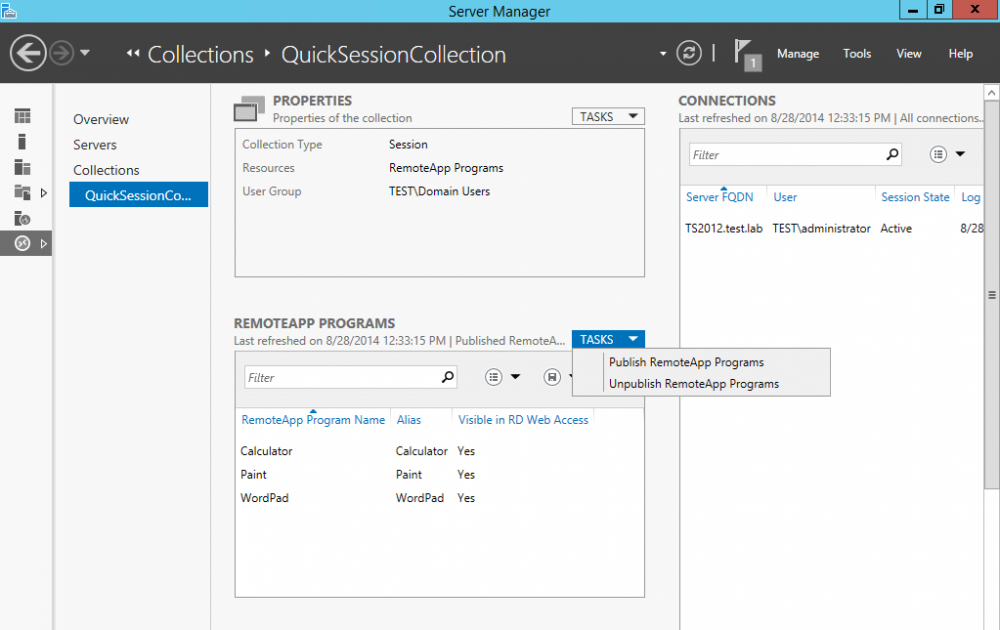Open the RemoteApp Programs TASKS dropdown

[x=608, y=339]
